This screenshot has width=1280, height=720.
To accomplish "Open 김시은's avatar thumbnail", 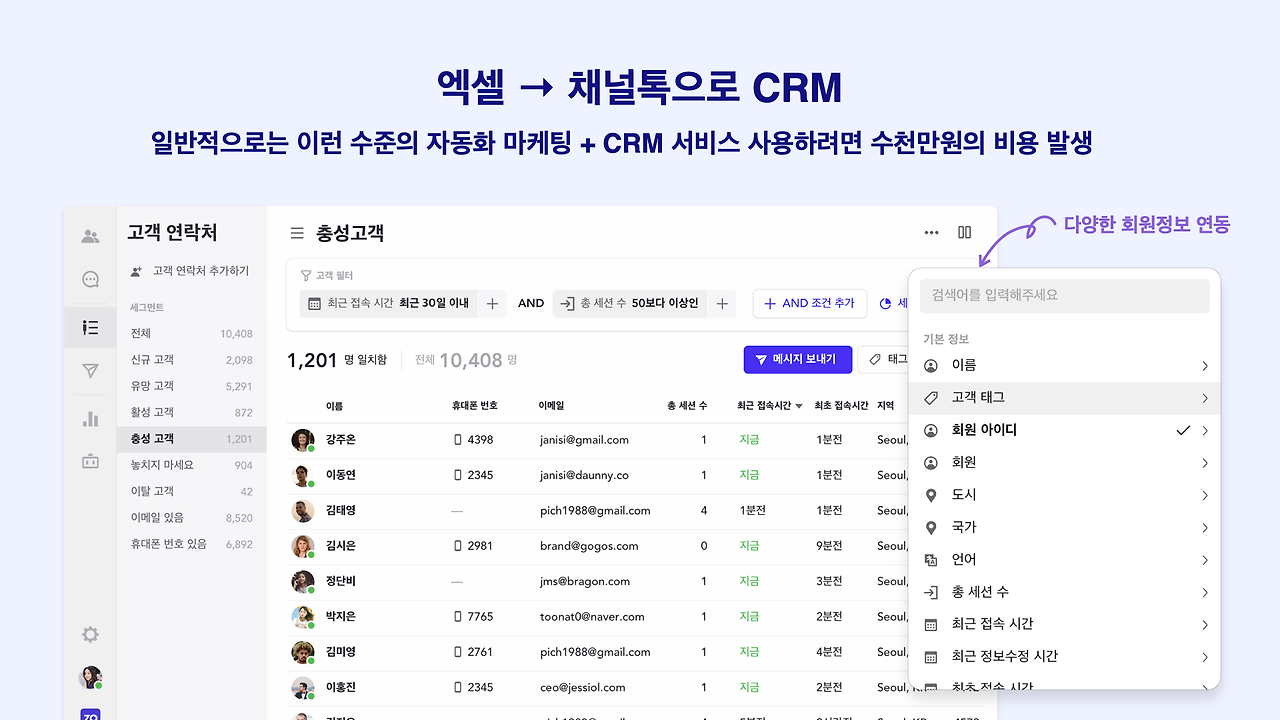I will pyautogui.click(x=302, y=546).
